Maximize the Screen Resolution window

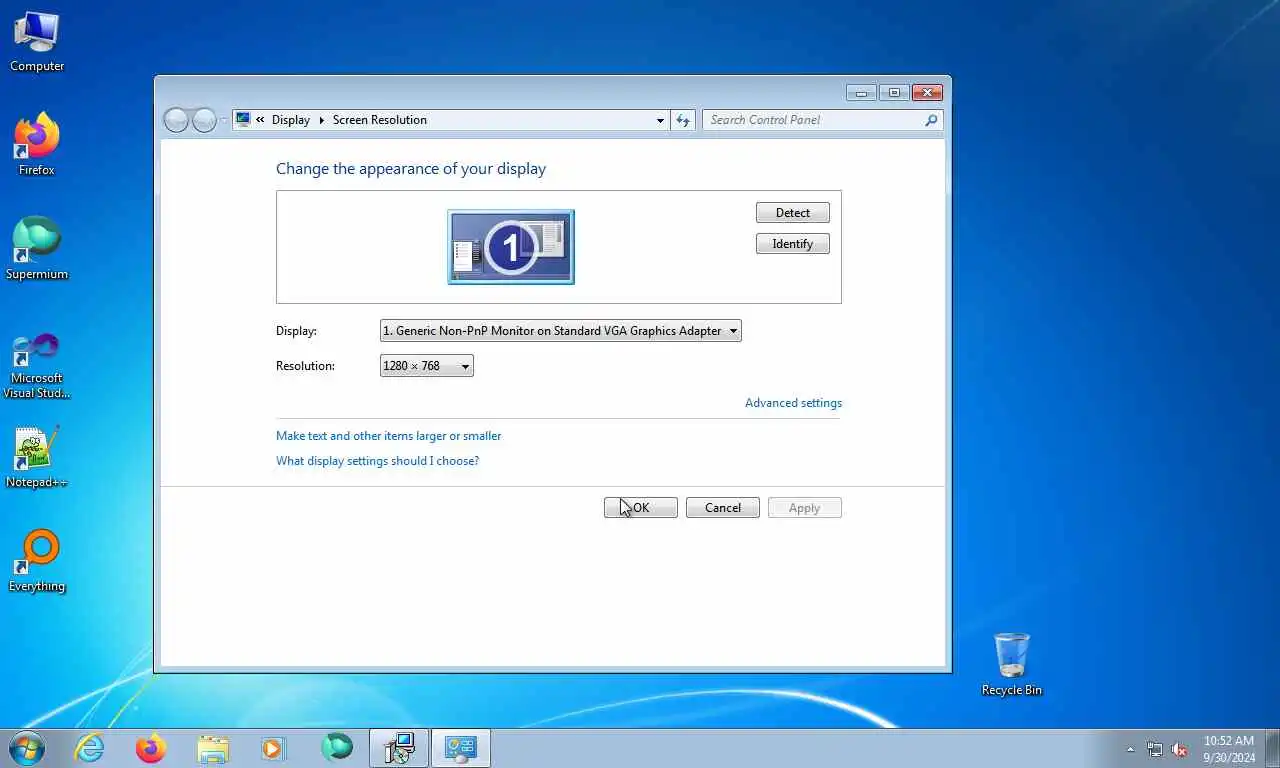pyautogui.click(x=893, y=93)
